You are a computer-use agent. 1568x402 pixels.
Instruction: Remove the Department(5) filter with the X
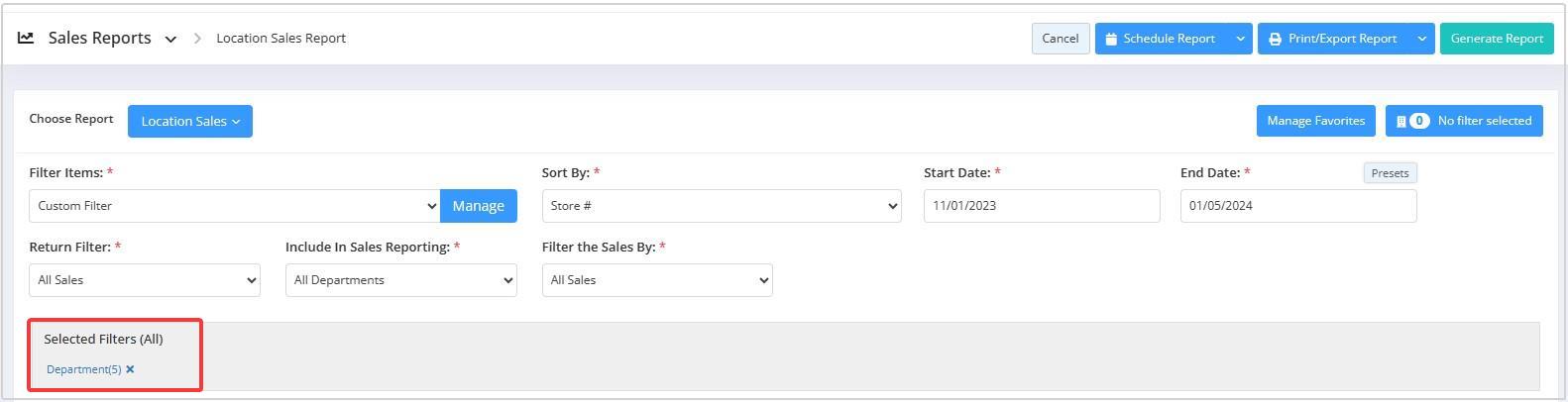point(130,369)
